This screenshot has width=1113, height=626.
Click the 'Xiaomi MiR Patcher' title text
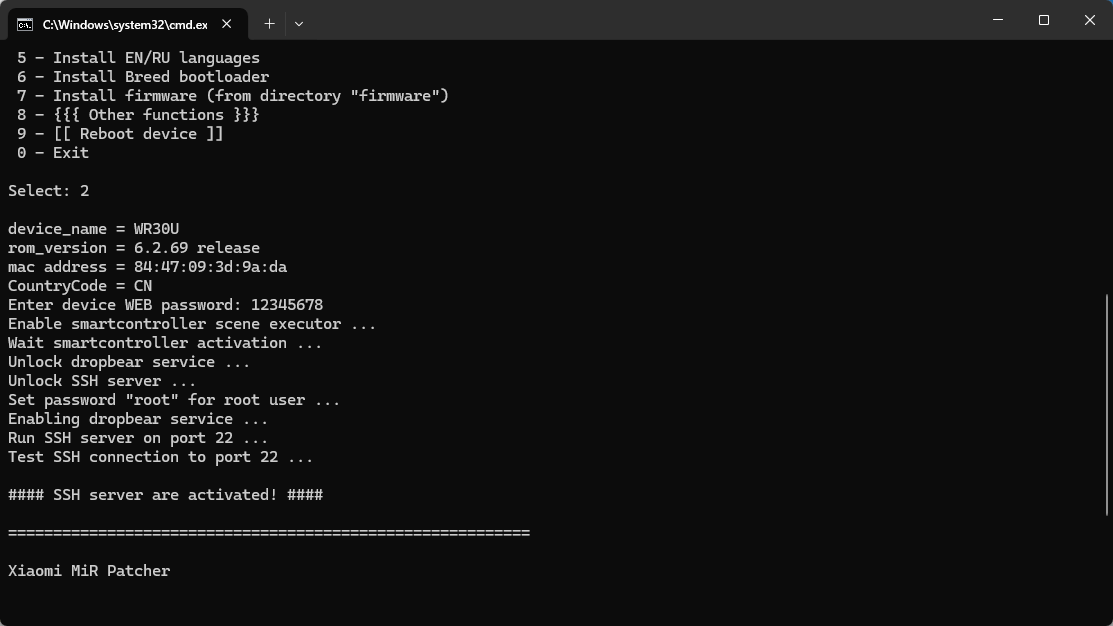[89, 571]
